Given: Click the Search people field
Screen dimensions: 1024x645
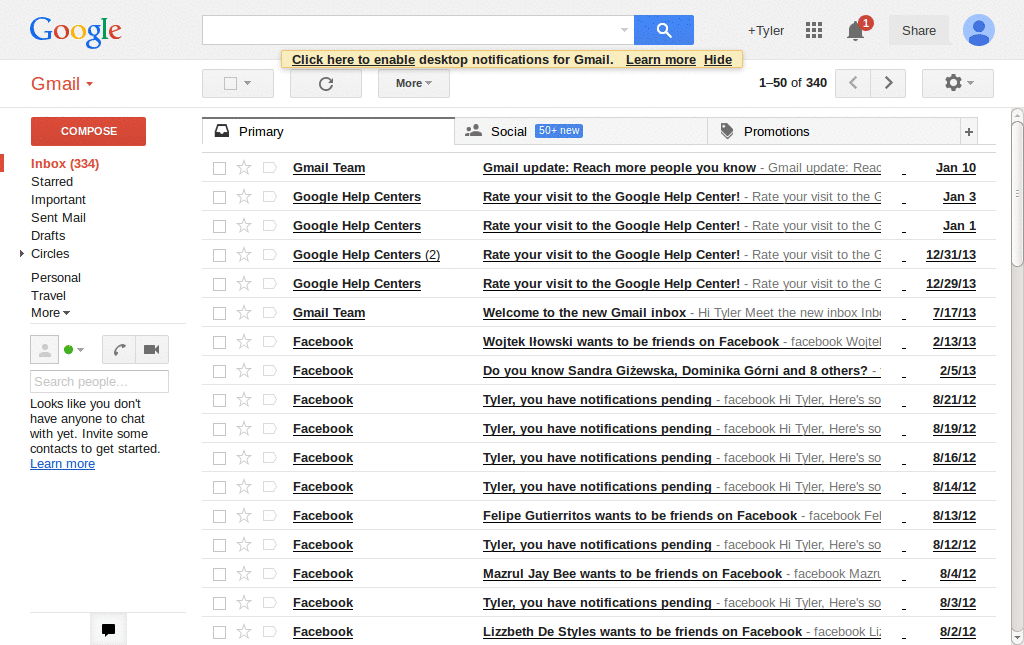Looking at the screenshot, I should pyautogui.click(x=99, y=382).
